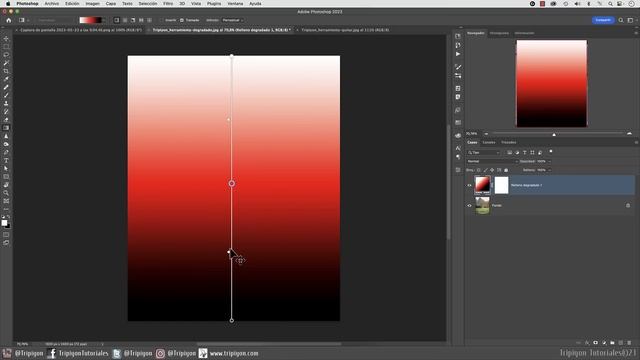This screenshot has height=360, width=640.
Task: Open the Layers panel flyout menu
Action: (x=636, y=142)
